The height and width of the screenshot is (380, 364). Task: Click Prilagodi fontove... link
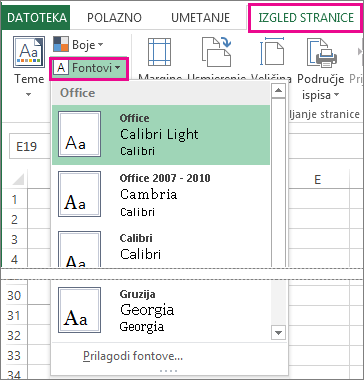coord(133,357)
